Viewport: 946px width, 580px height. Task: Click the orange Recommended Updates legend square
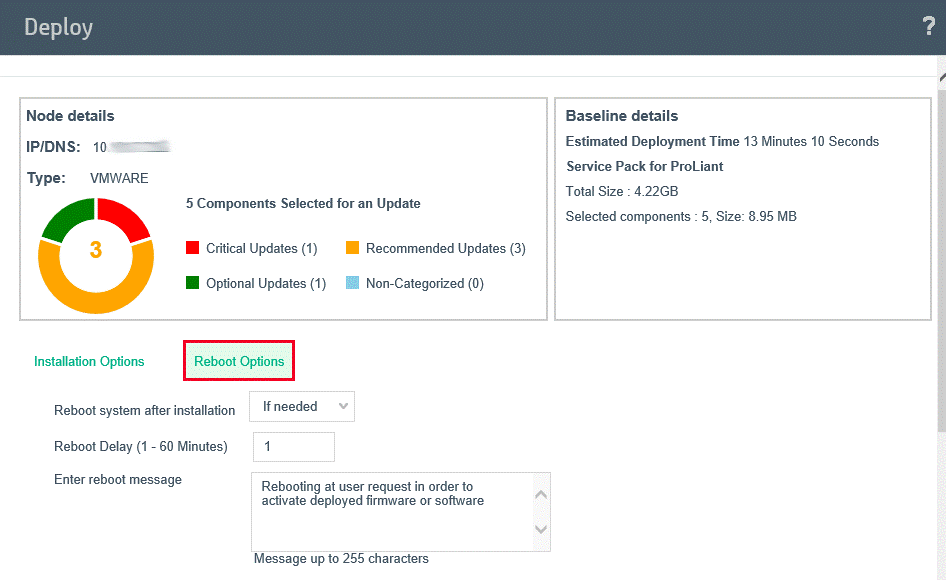pos(353,248)
